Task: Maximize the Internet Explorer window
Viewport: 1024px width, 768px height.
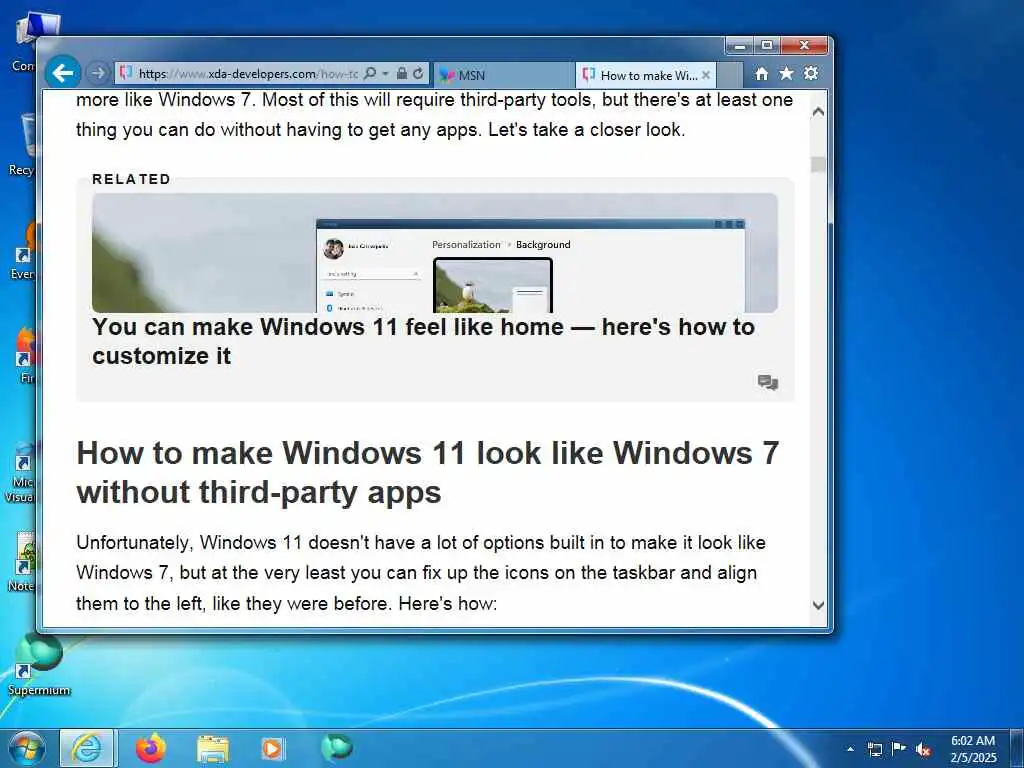Action: coord(767,46)
